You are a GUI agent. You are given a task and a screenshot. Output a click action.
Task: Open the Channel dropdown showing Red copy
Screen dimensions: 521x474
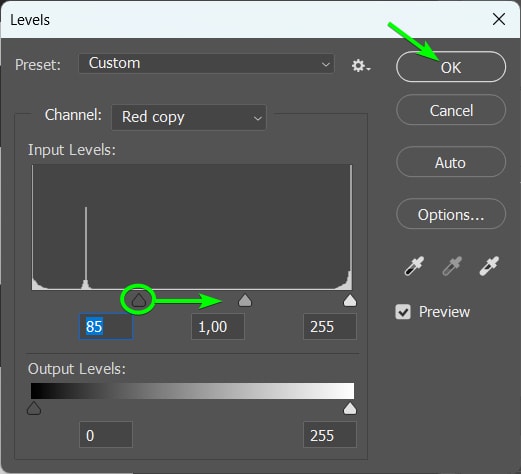pos(189,117)
